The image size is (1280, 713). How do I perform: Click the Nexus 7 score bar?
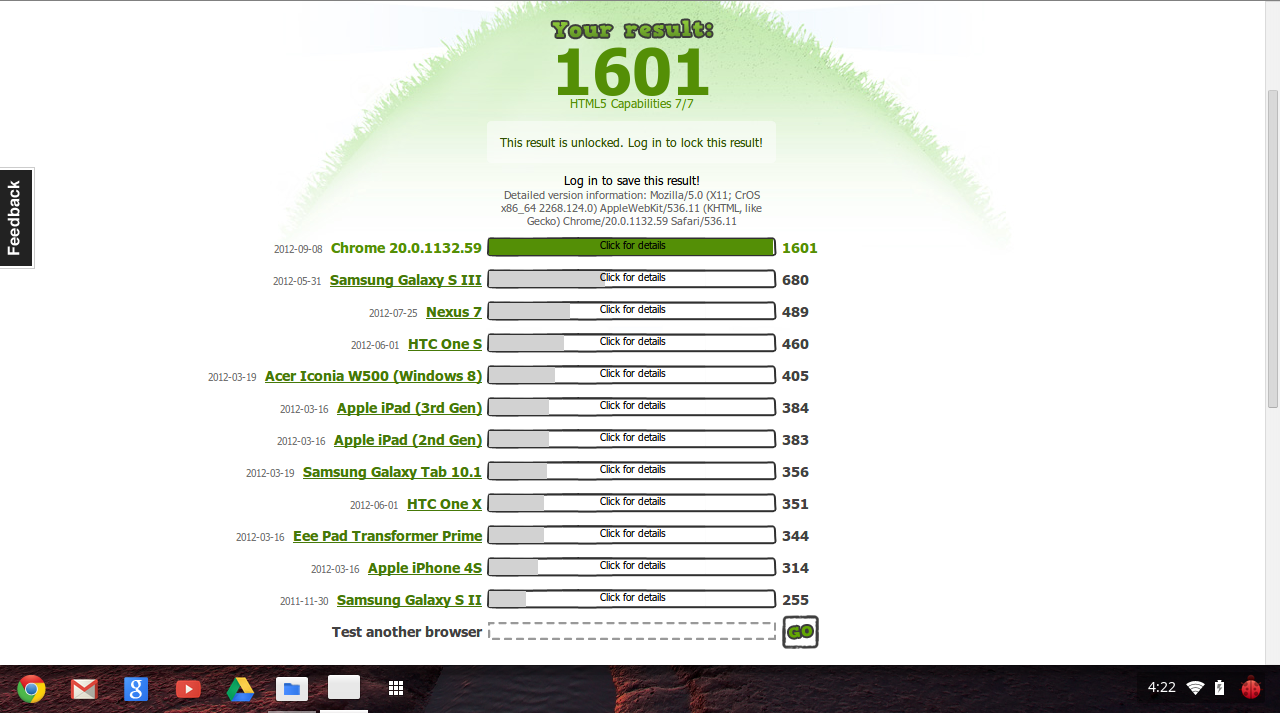click(x=631, y=311)
